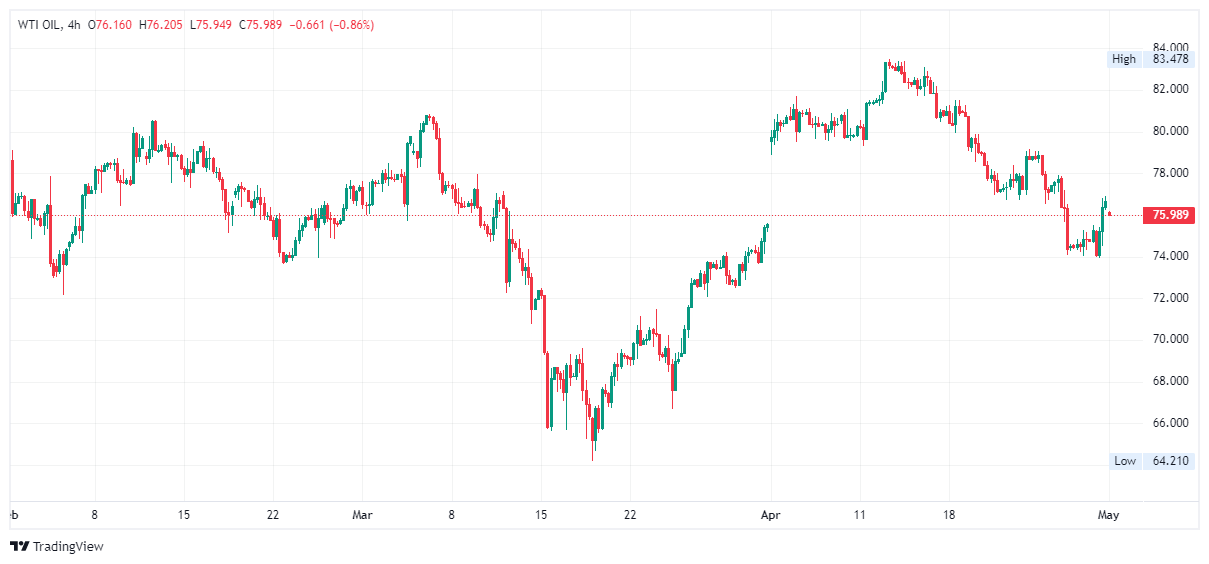Click the change value −0.661 (−0.86%)
This screenshot has height=564, width=1209.
click(331, 25)
